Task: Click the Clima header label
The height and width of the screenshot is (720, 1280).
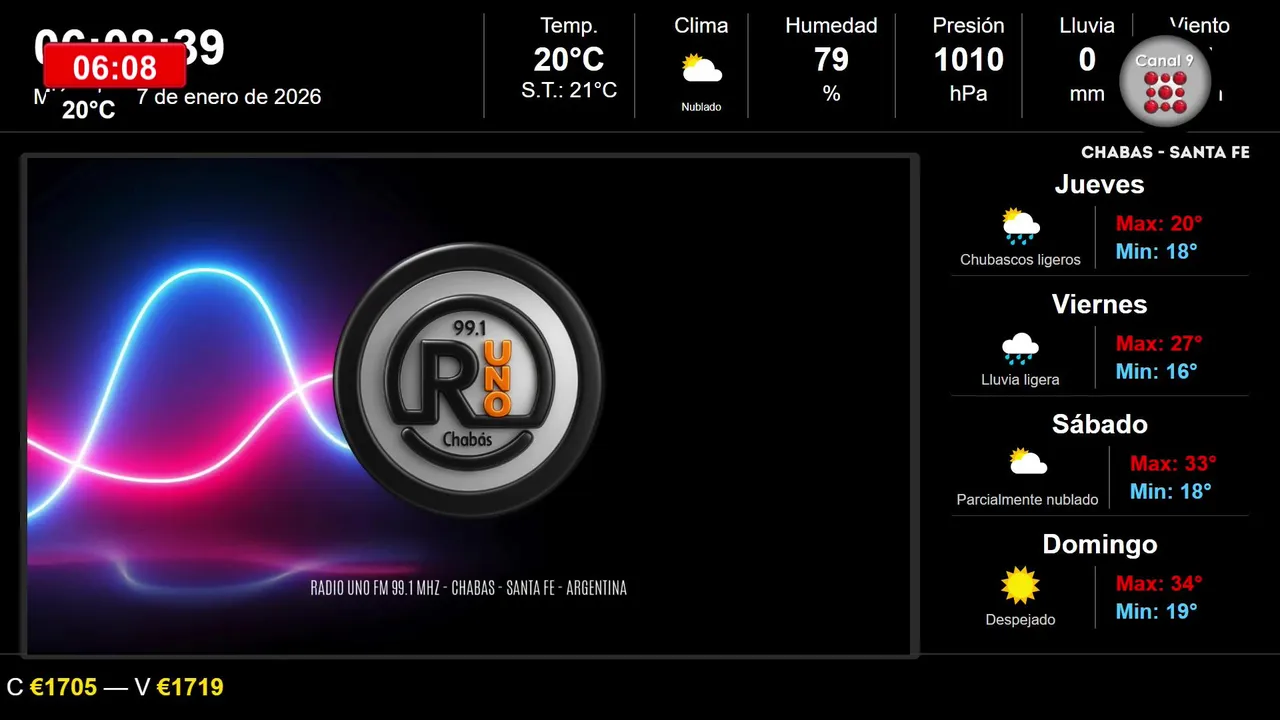Action: 701,26
